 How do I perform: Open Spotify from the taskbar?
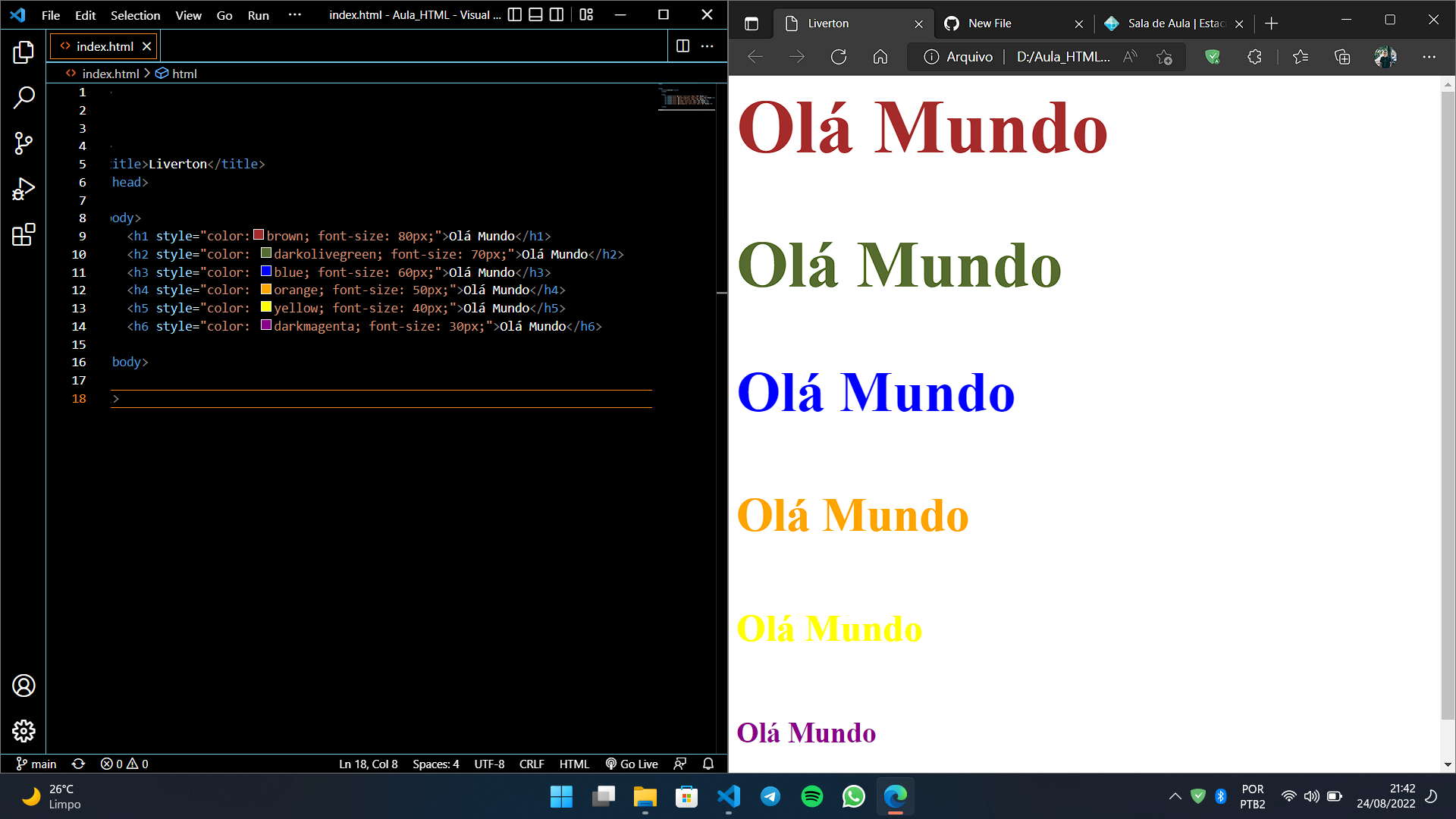pyautogui.click(x=811, y=797)
